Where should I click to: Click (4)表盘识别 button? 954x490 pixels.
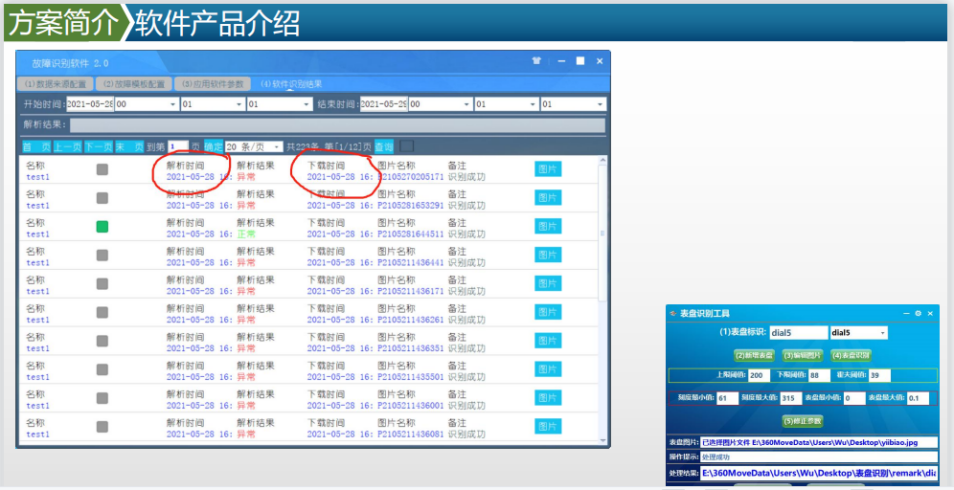851,355
